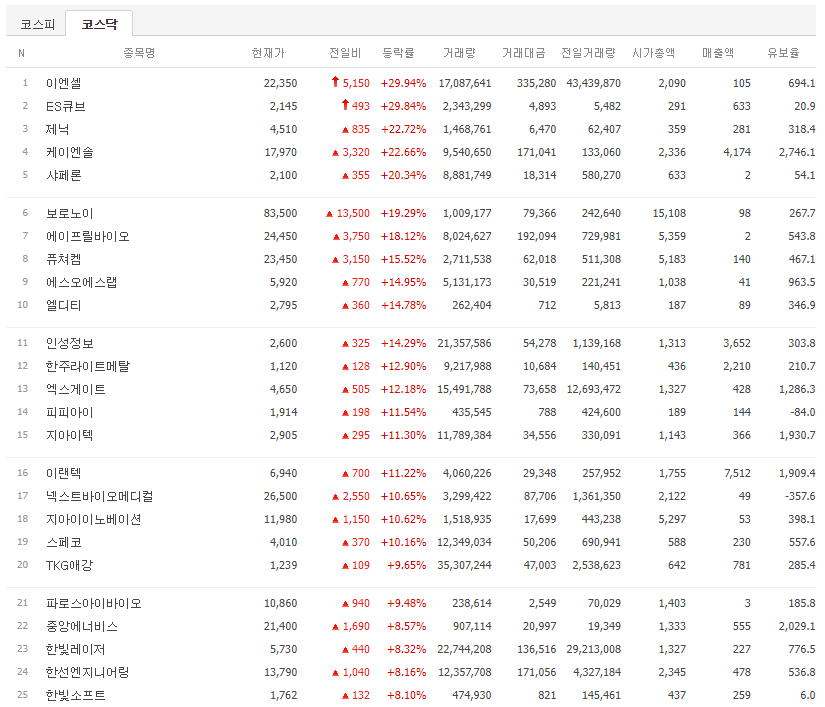This screenshot has width=825, height=707.
Task: Select 인성정보 in the list
Action: tap(69, 343)
